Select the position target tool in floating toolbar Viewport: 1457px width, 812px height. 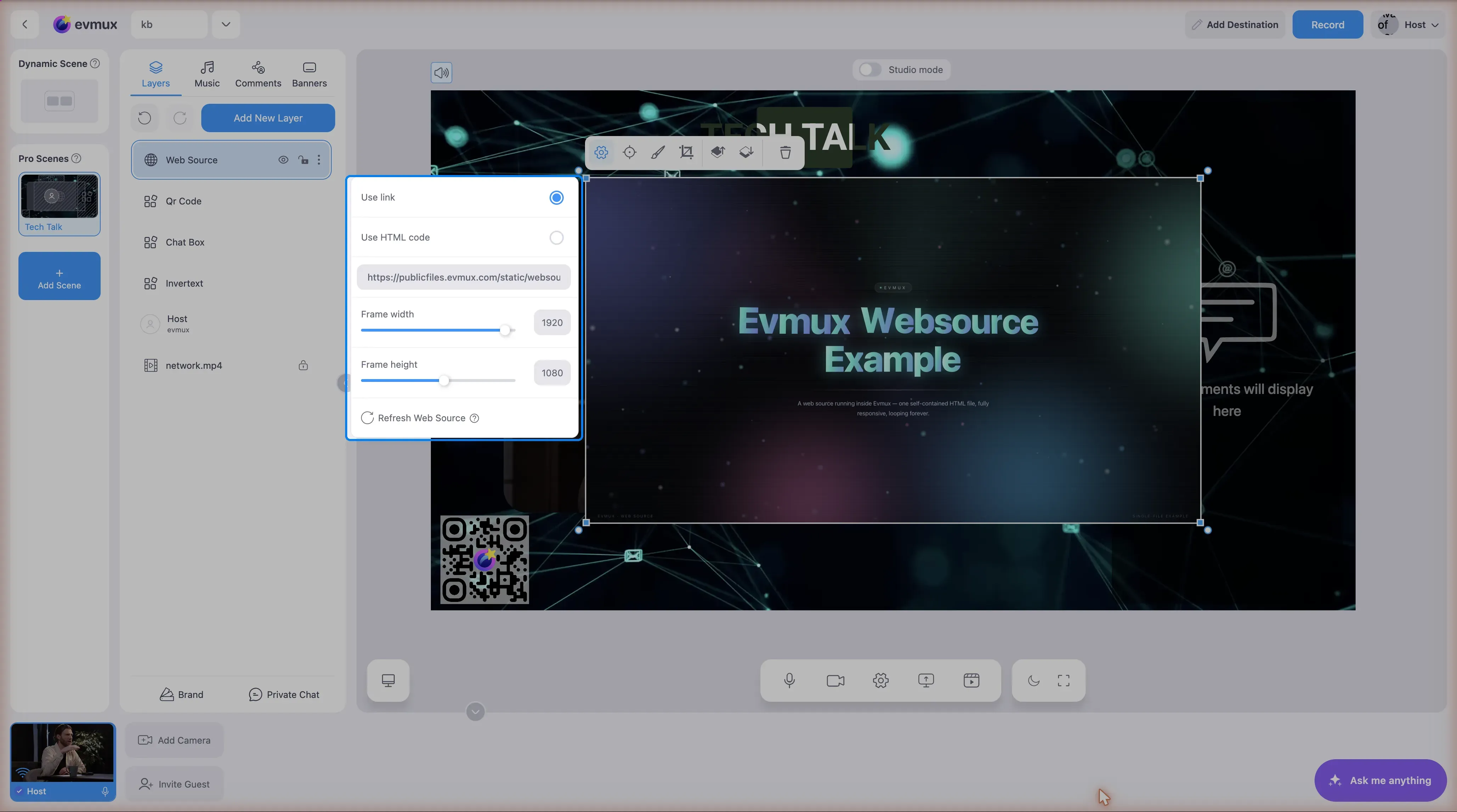click(630, 152)
